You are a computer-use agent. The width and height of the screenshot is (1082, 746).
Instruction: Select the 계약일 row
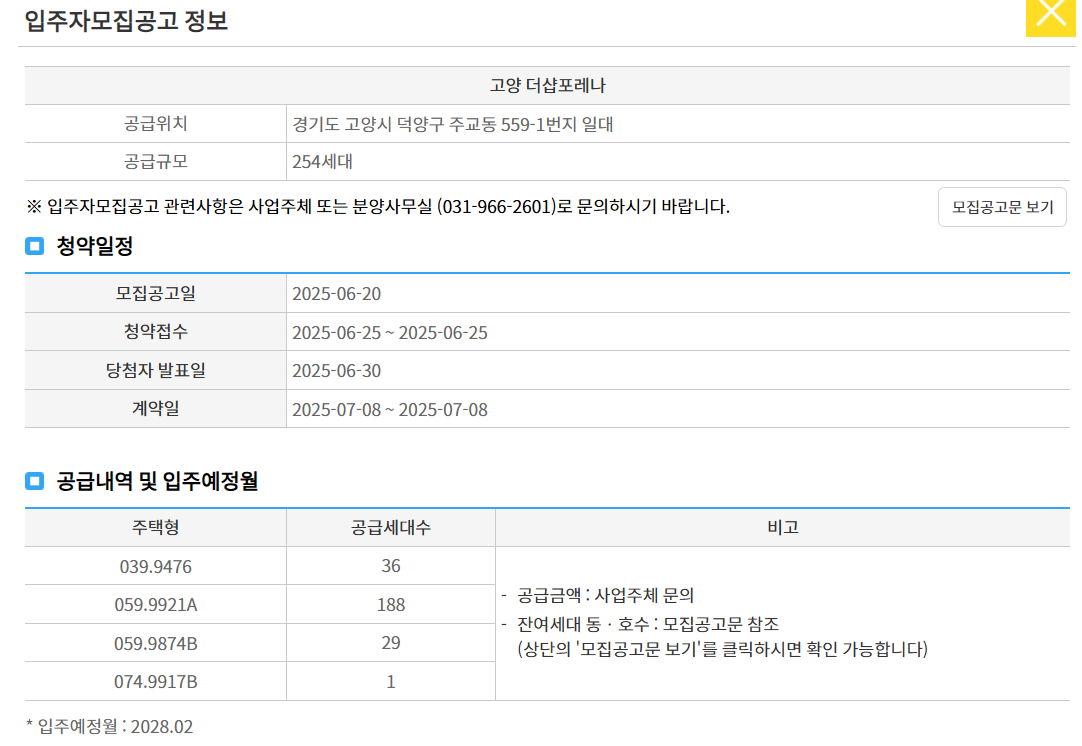click(389, 407)
